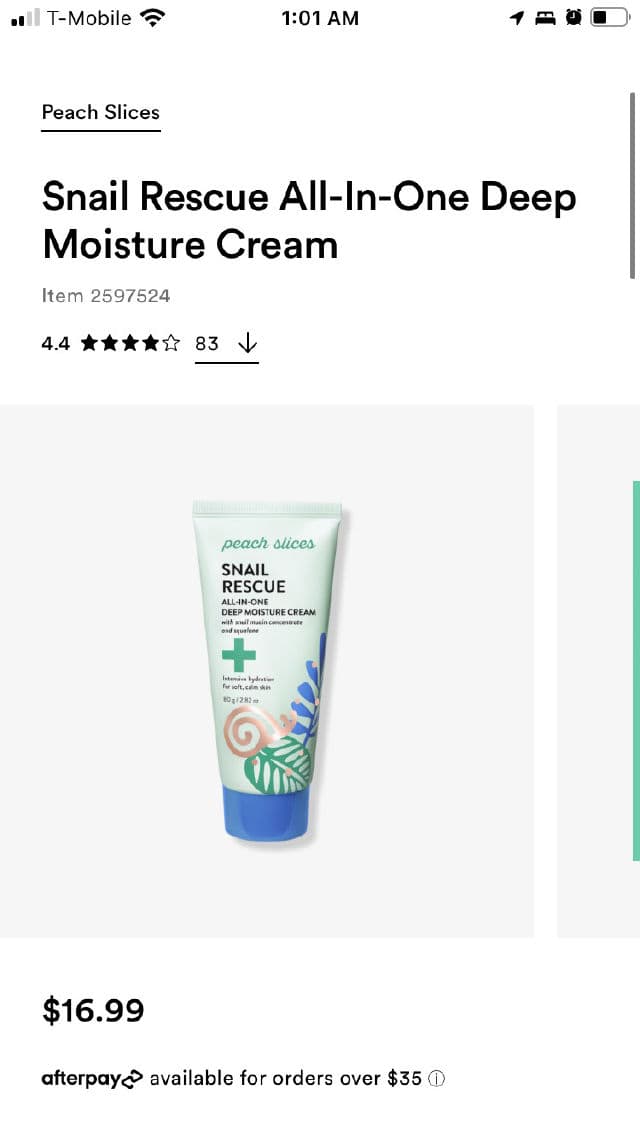Tap the alarm clock status icon
This screenshot has width=640, height=1138.
click(574, 18)
